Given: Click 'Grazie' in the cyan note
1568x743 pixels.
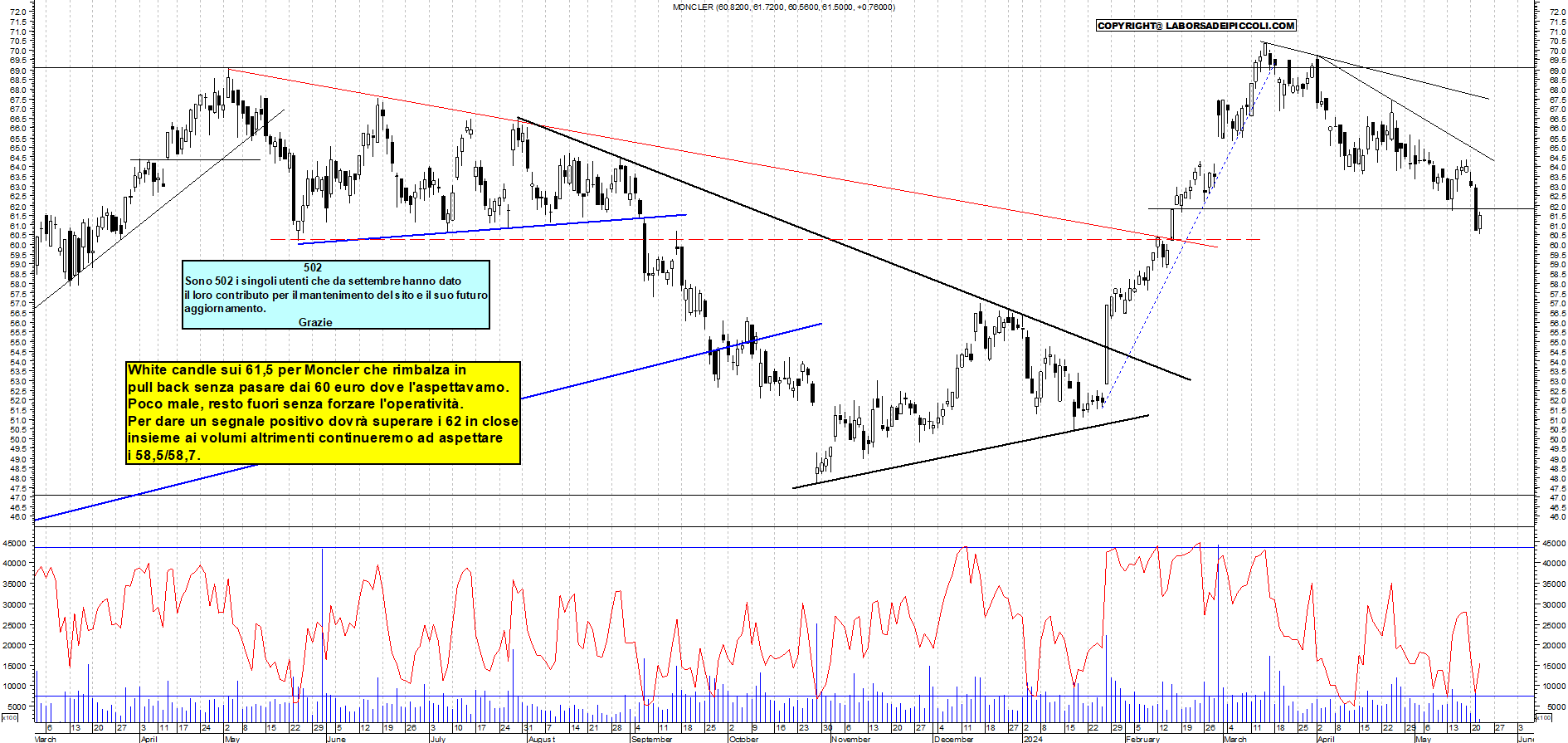Looking at the screenshot, I should pyautogui.click(x=315, y=322).
